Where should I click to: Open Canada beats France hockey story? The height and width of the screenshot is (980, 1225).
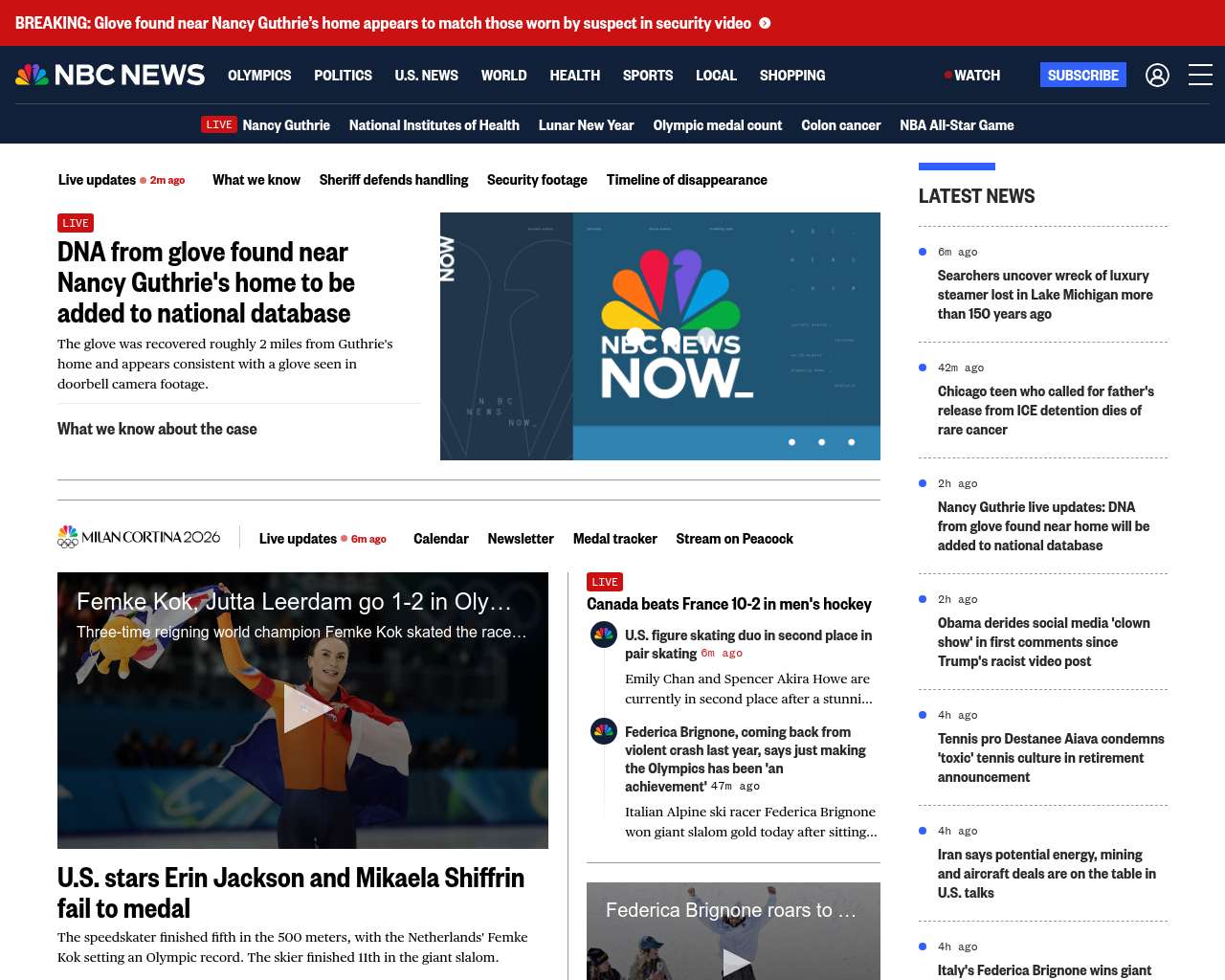pos(729,604)
